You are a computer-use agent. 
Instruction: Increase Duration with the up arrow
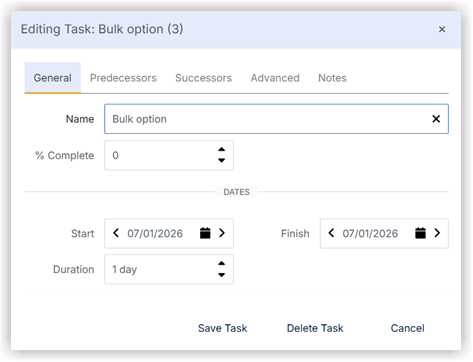tap(221, 264)
